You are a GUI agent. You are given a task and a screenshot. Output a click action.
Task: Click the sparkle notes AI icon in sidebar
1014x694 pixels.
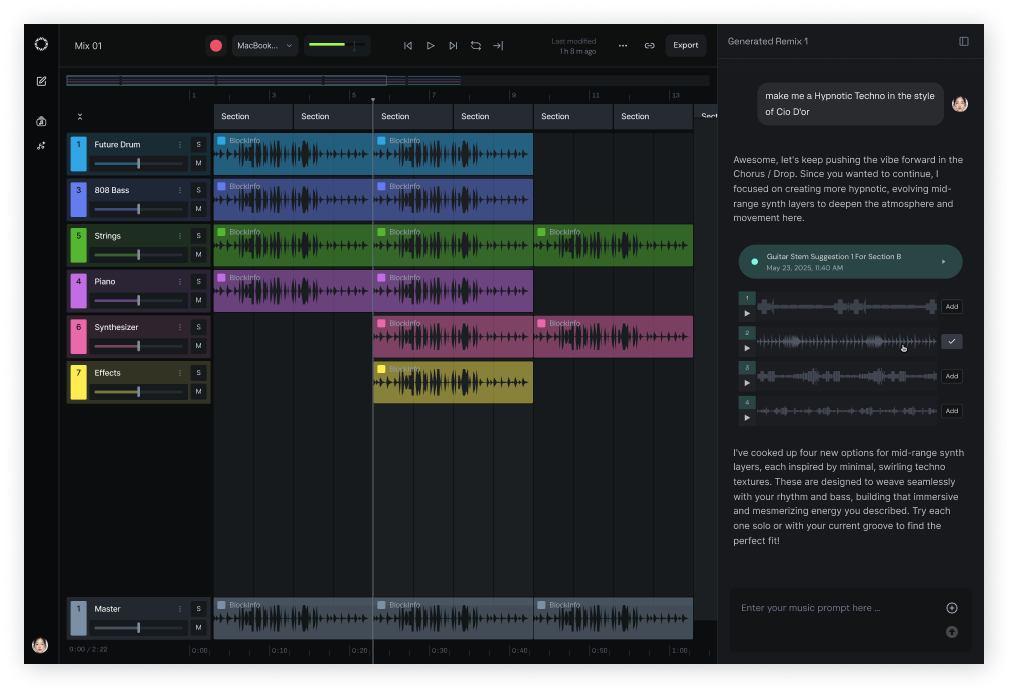[41, 146]
